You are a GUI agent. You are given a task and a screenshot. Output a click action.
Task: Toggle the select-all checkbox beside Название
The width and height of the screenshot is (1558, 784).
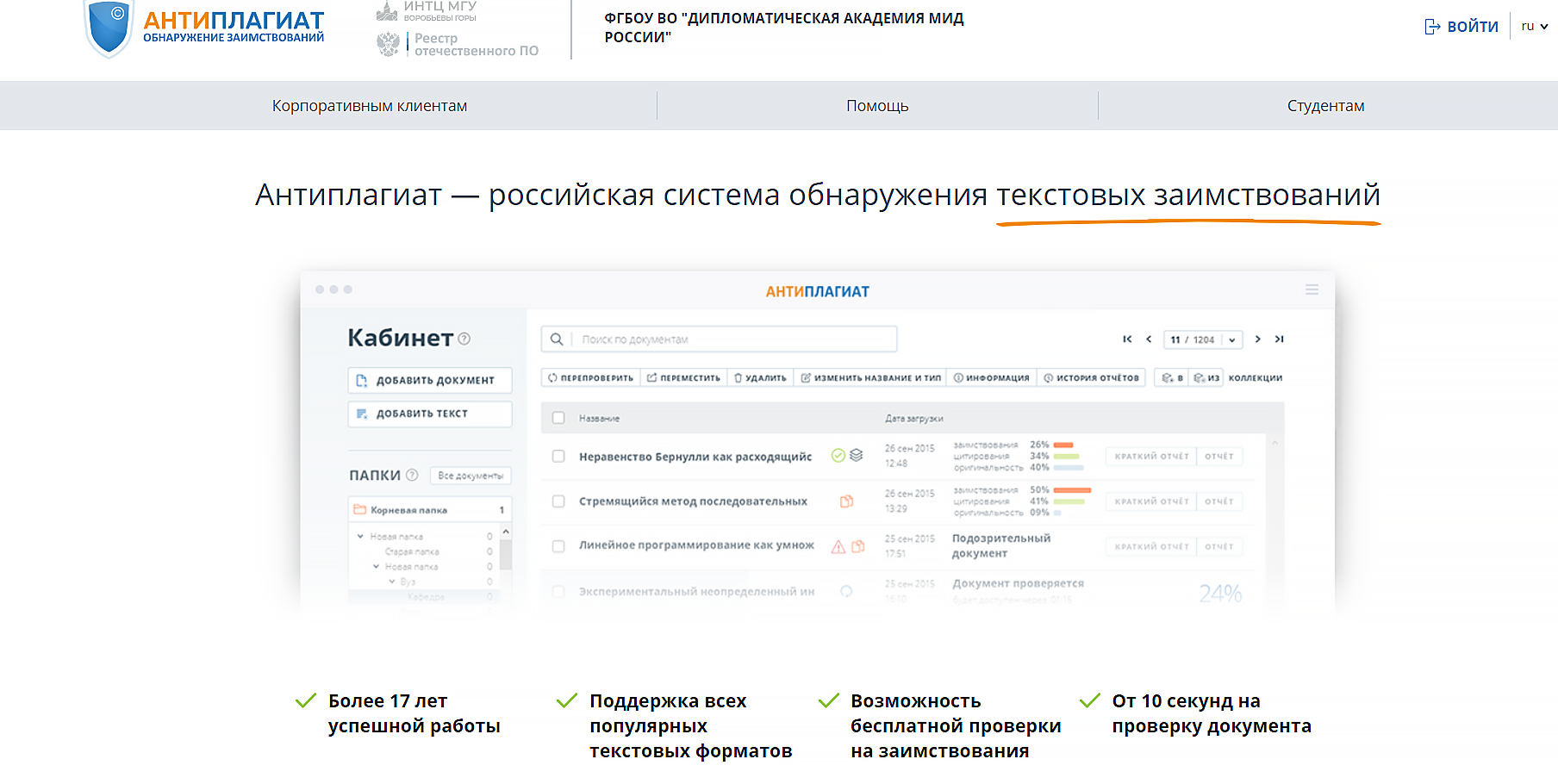[558, 418]
